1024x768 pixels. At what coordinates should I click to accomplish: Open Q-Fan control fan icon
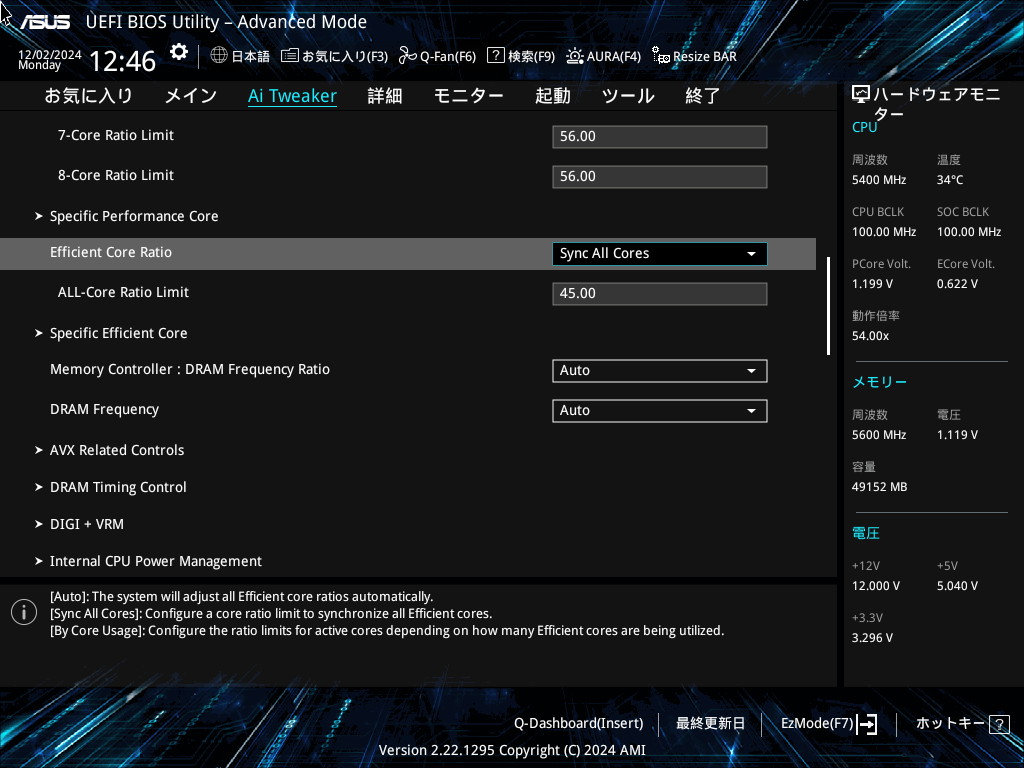408,56
